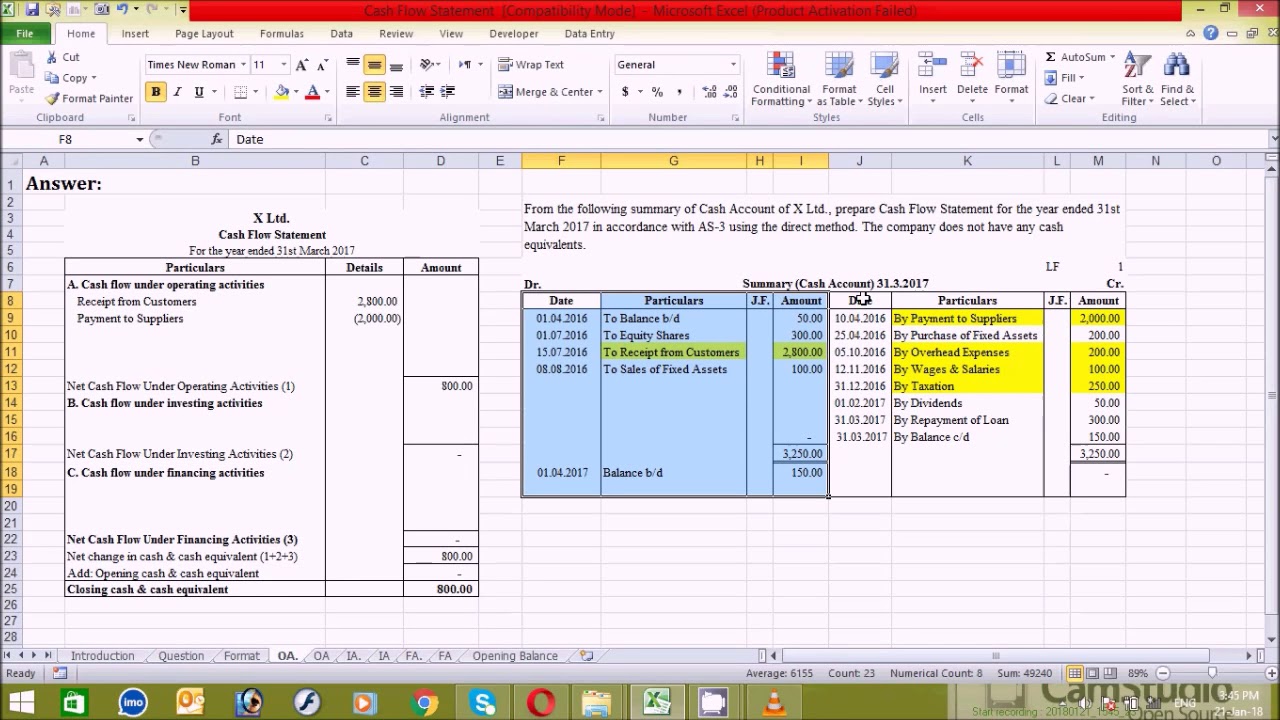The image size is (1280, 720).
Task: Apply red Font Color letter A
Action: (x=313, y=91)
